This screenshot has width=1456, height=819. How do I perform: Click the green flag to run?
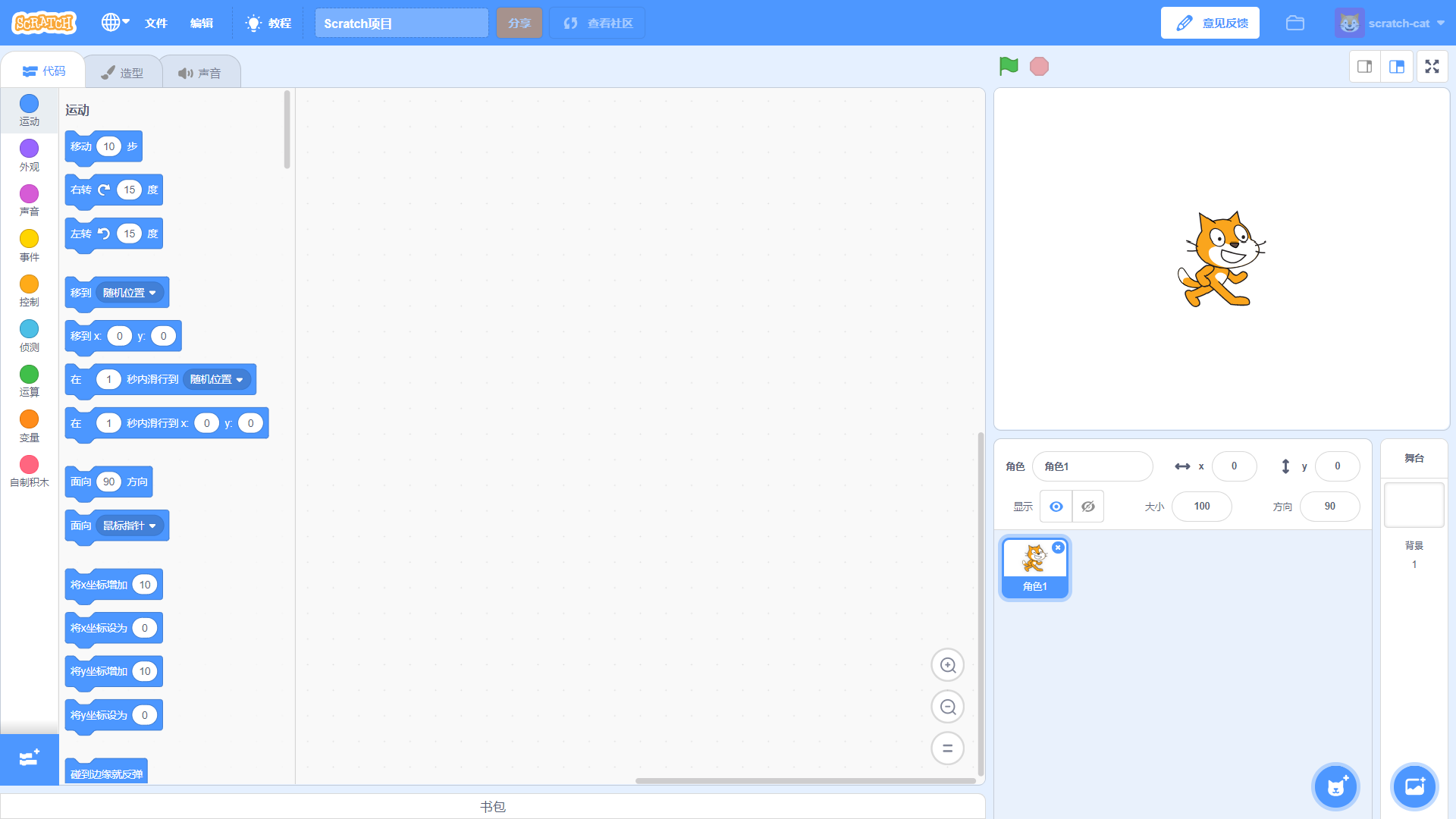(x=1009, y=67)
